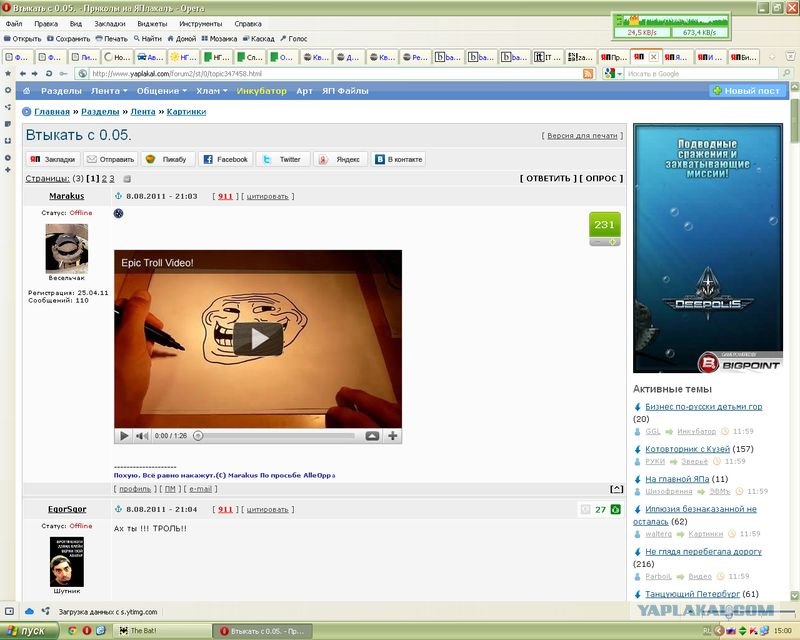
Task: Share the topic В контакте
Action: pyautogui.click(x=398, y=159)
